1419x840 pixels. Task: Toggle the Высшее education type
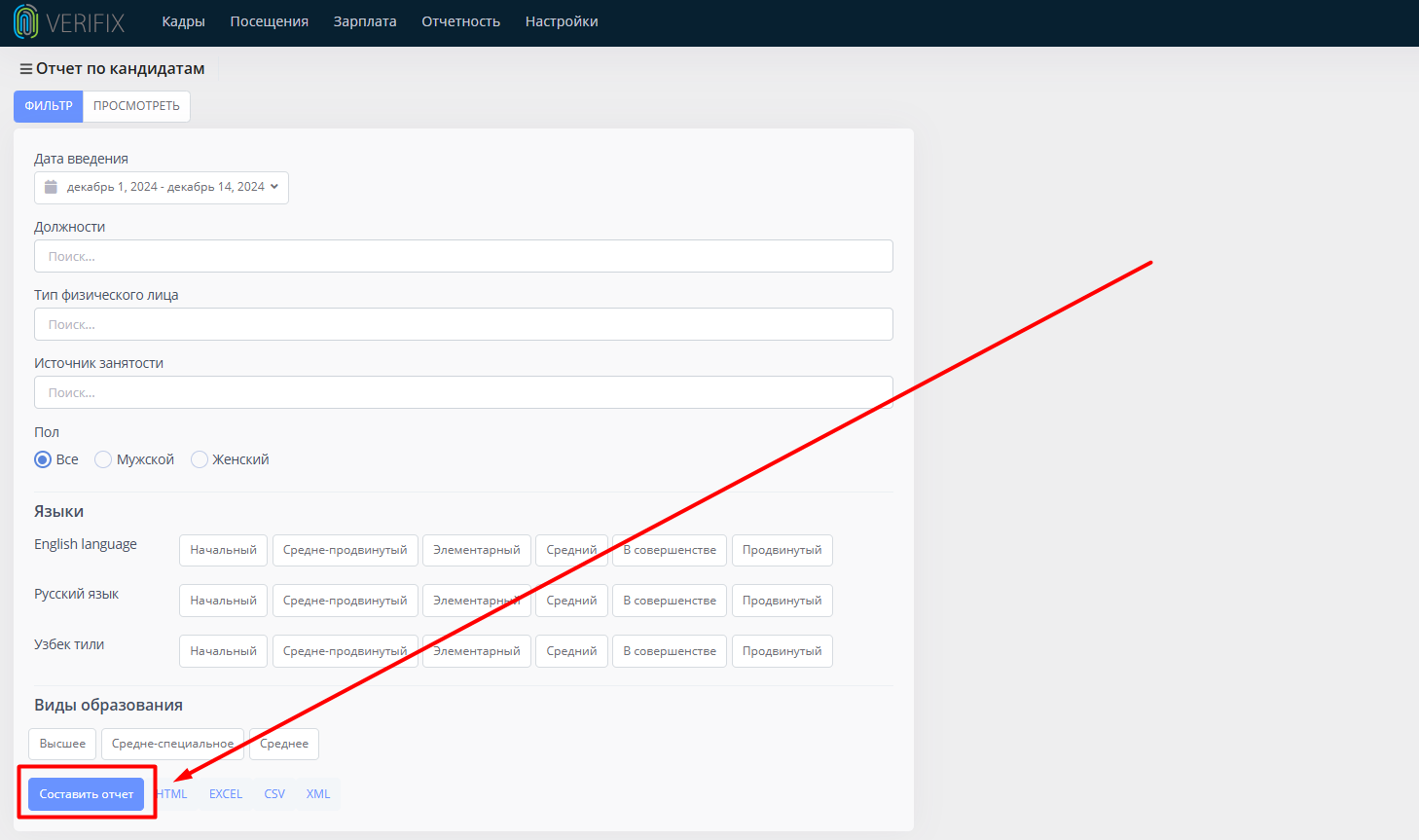(62, 744)
